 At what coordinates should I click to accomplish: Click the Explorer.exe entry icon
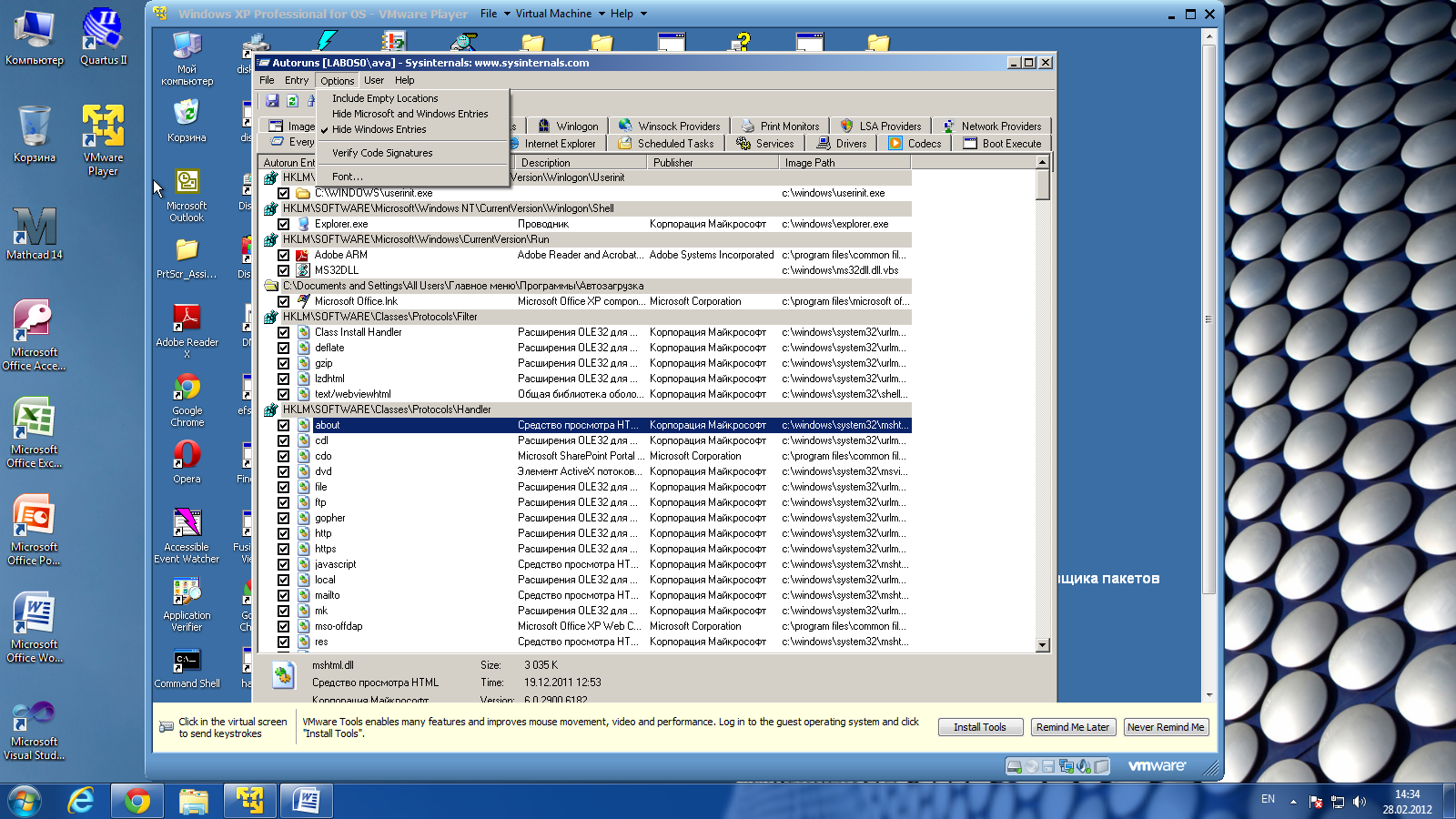coord(303,225)
